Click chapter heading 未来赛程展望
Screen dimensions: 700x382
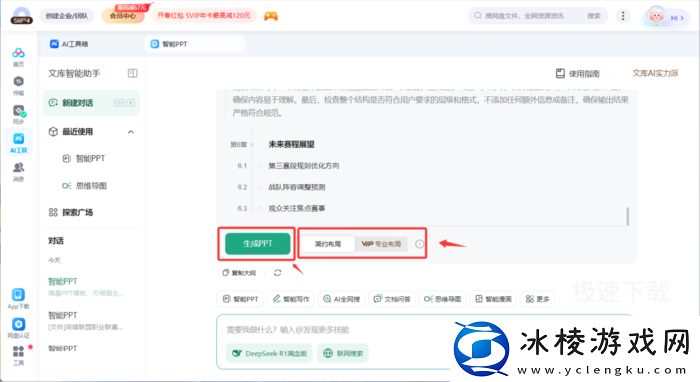291,144
